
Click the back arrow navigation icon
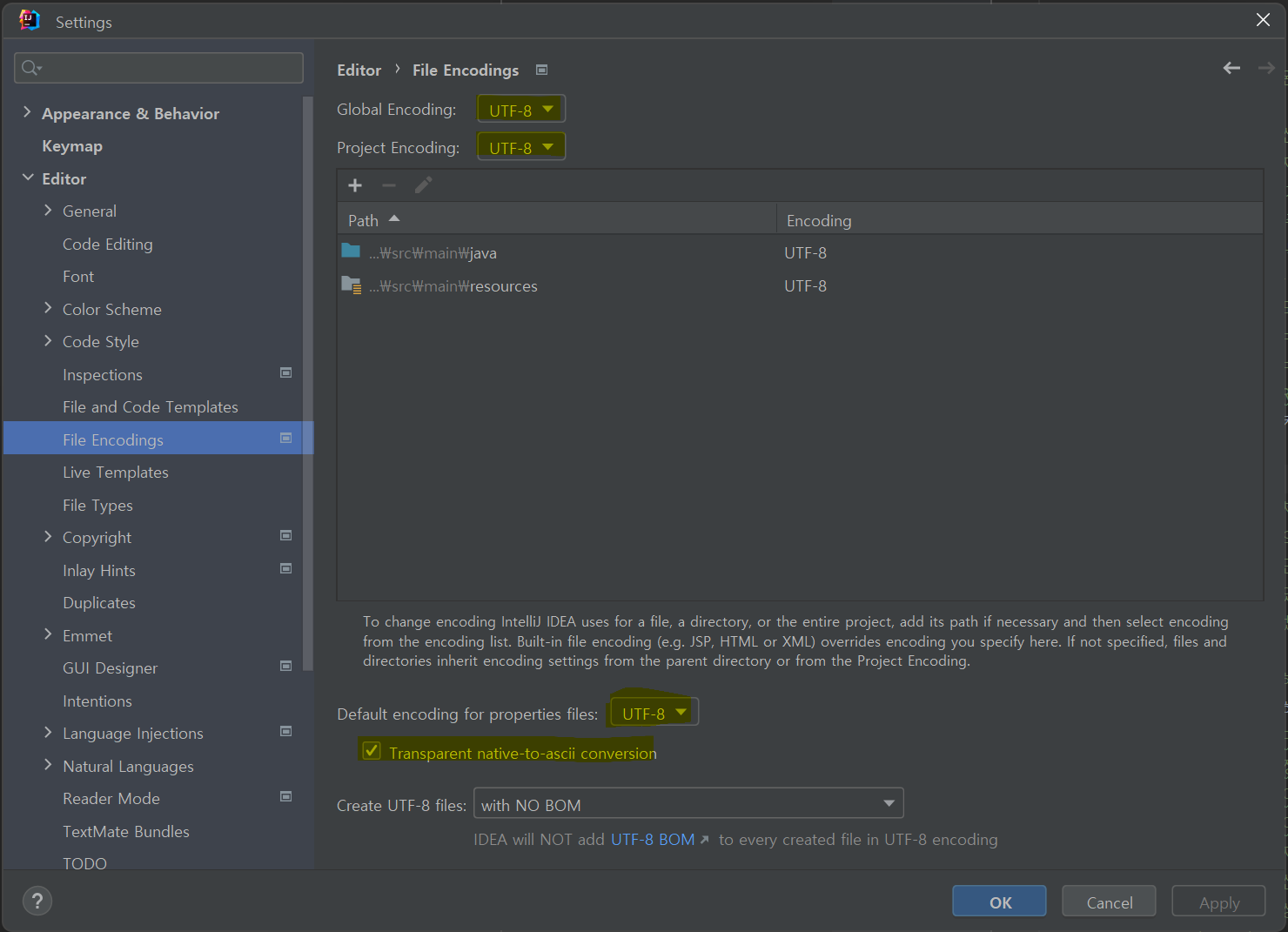coord(1231,68)
